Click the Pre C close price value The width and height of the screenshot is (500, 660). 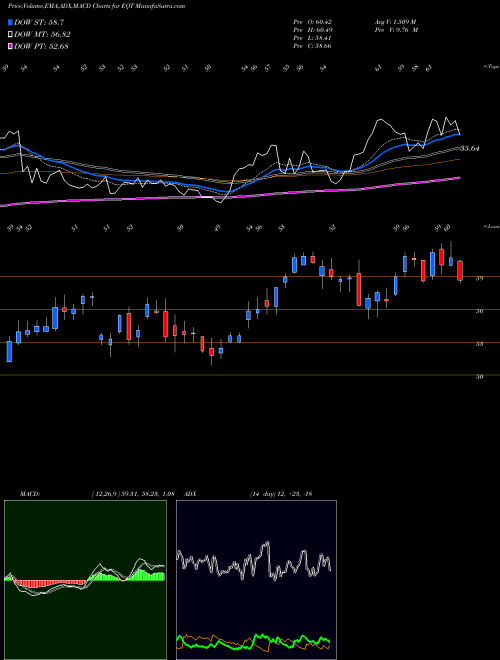313,46
